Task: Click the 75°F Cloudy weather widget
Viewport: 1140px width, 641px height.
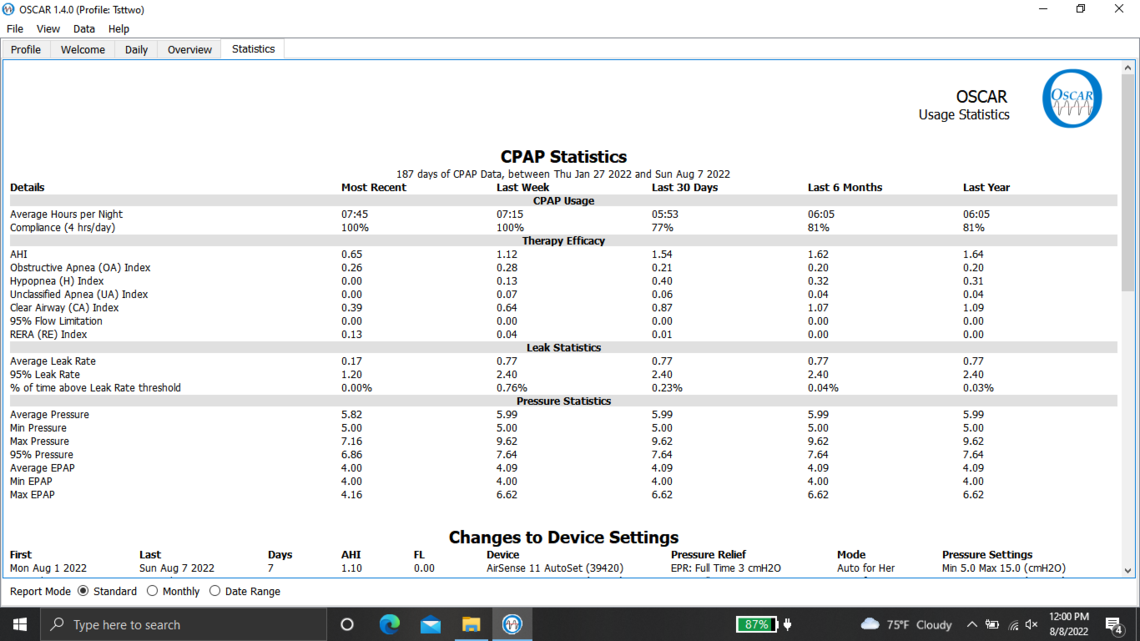Action: pyautogui.click(x=906, y=625)
